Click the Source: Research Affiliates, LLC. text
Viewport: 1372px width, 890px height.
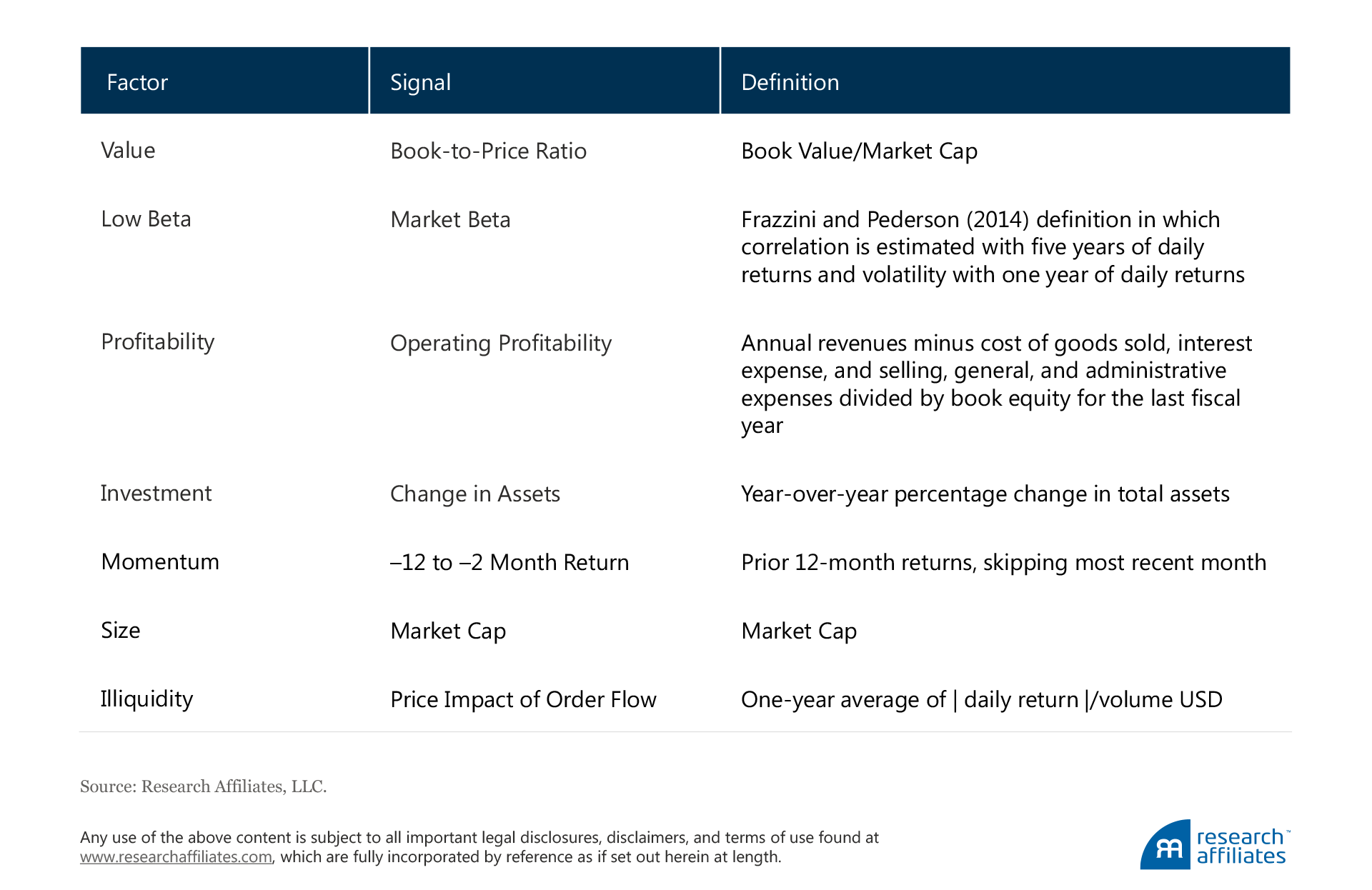click(203, 786)
